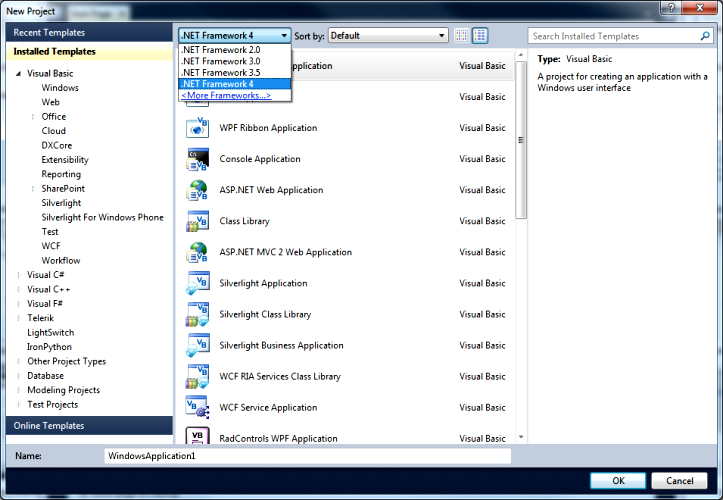The height and width of the screenshot is (500, 723).
Task: Click the help question mark button
Action: tap(671, 7)
